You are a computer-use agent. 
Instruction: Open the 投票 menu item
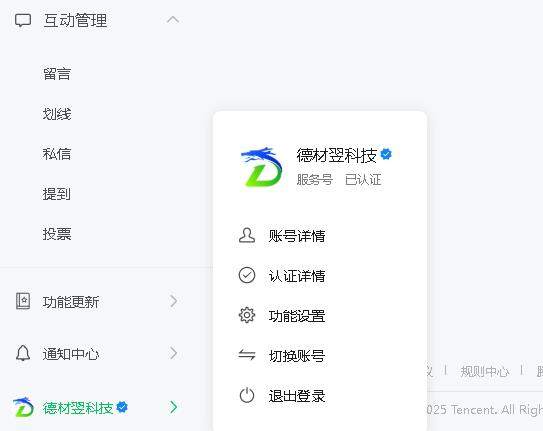point(57,234)
